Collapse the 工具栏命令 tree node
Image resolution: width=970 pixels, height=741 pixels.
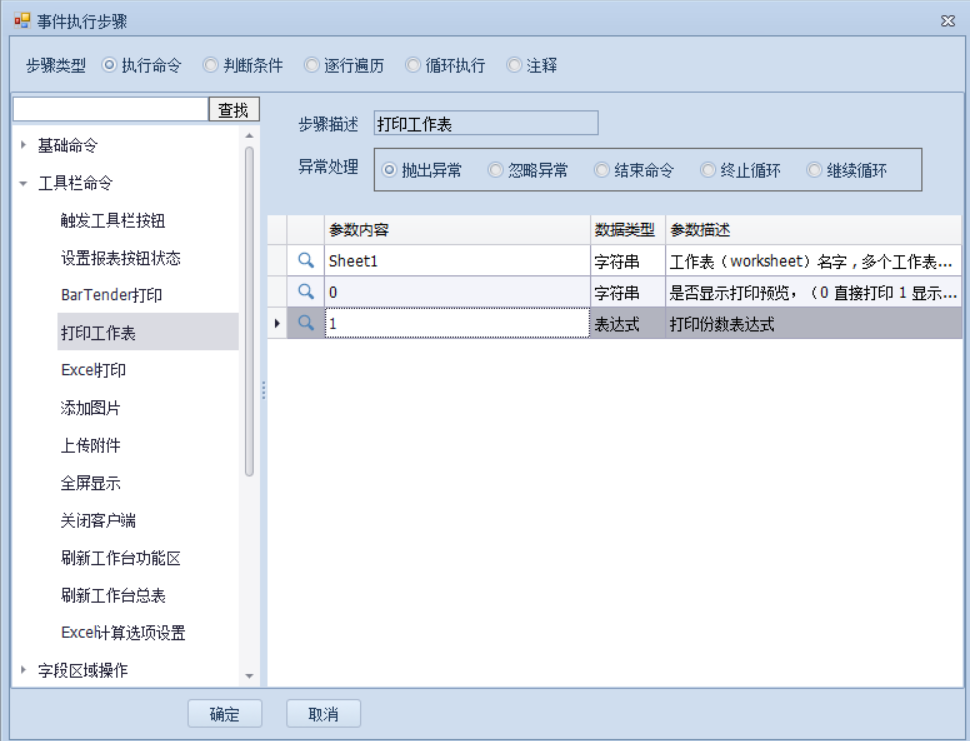coord(24,184)
